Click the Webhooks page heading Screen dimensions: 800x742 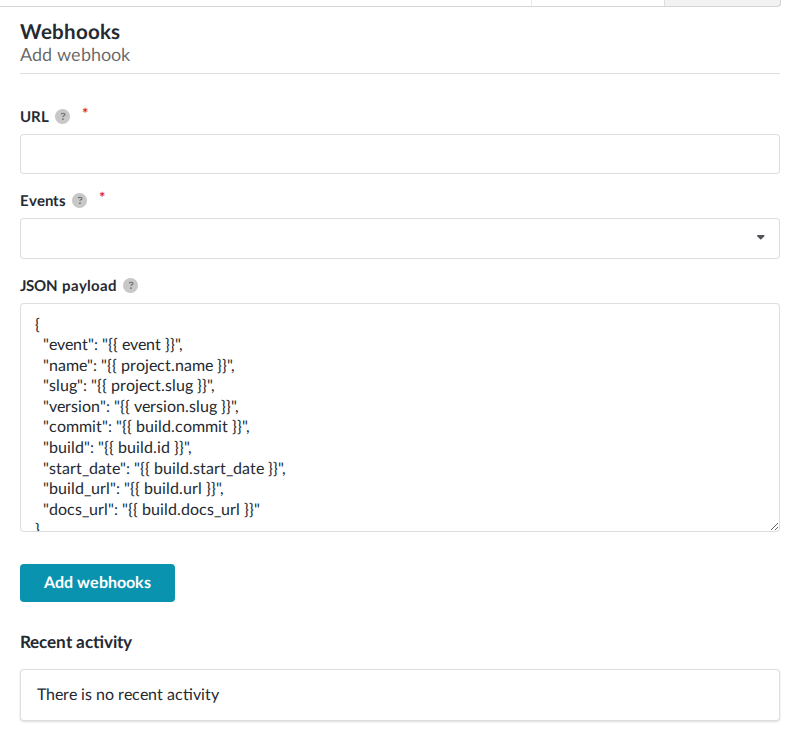(x=70, y=32)
